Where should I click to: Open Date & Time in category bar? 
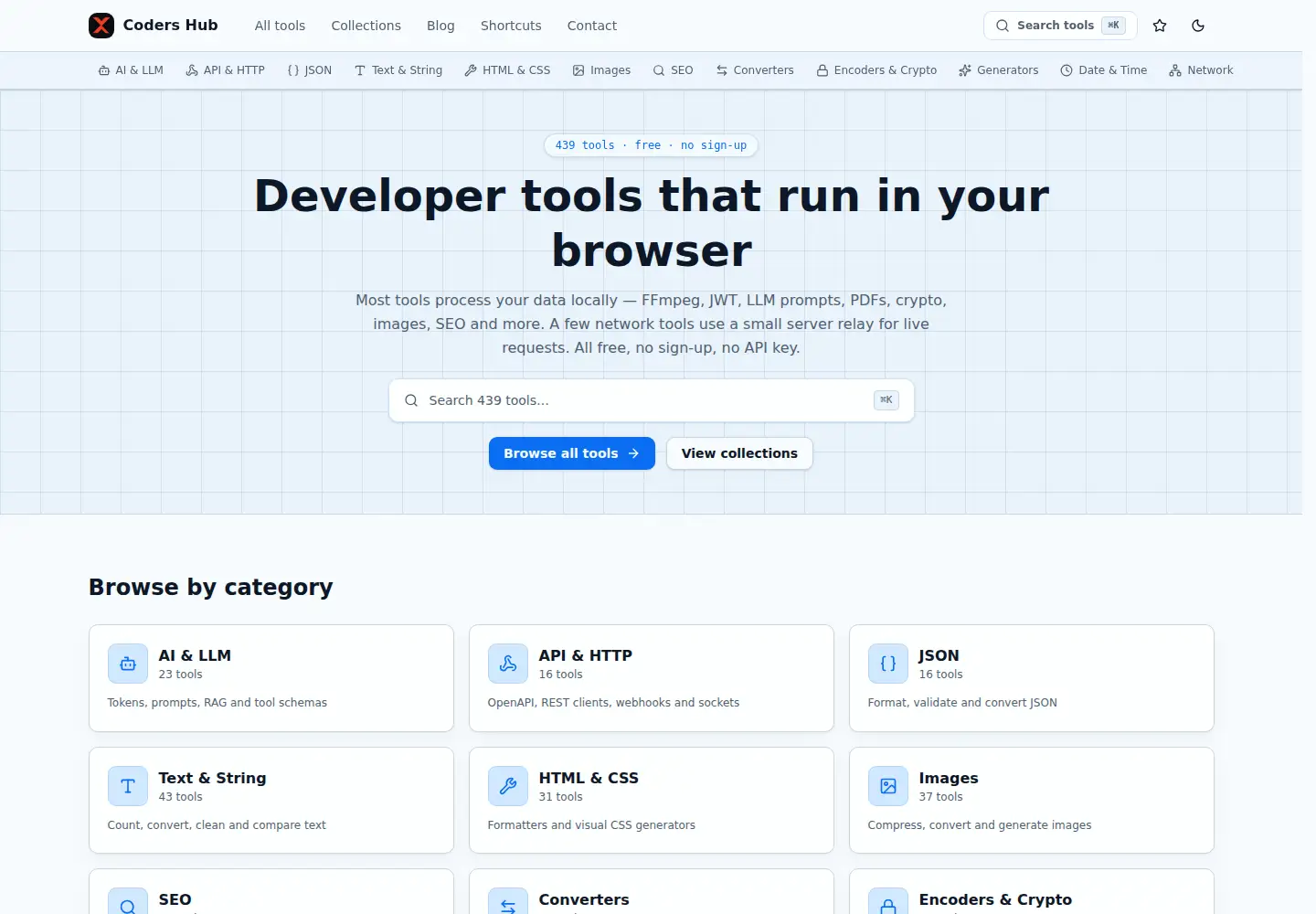tap(1103, 70)
